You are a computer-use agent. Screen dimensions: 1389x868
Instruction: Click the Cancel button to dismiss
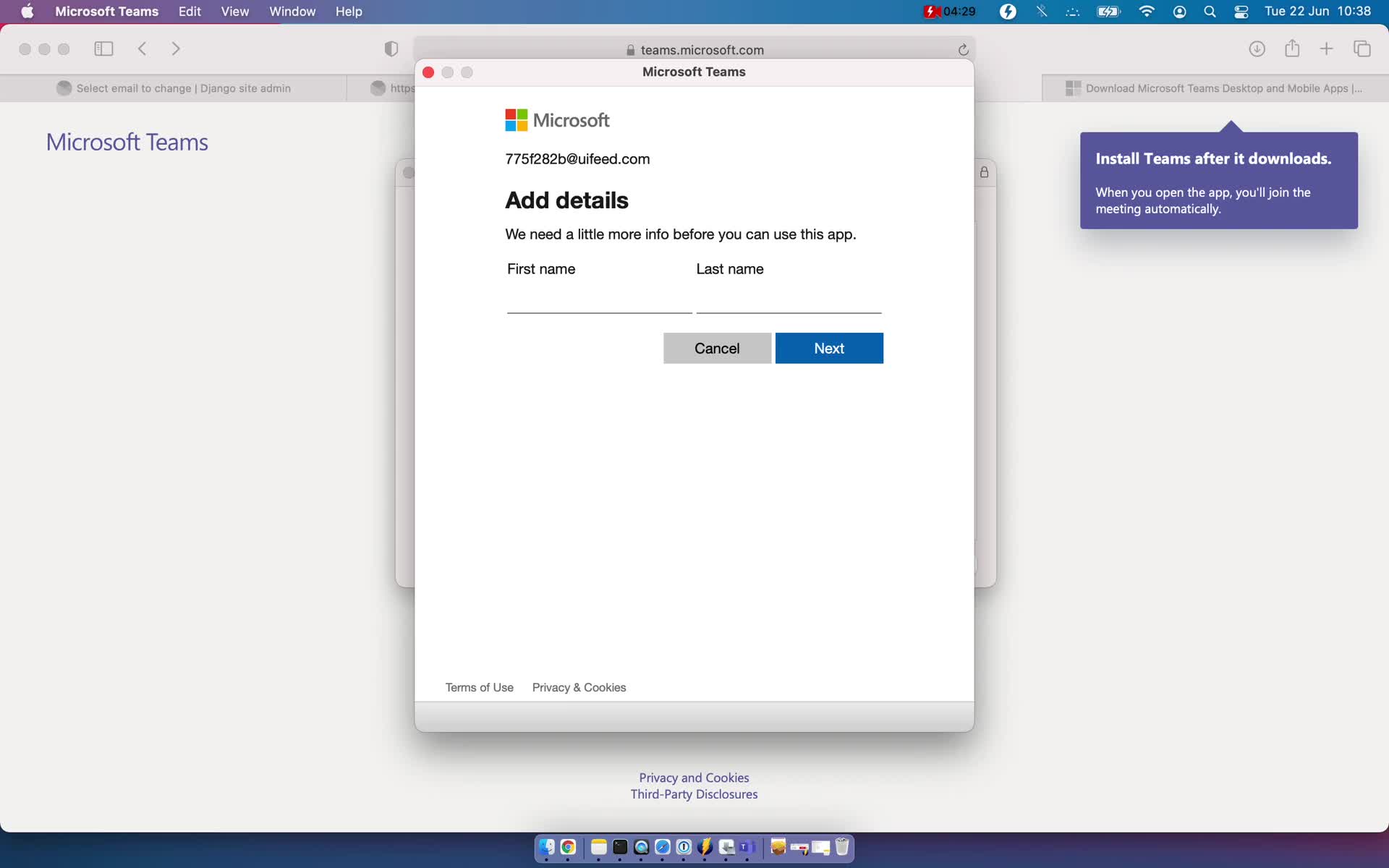717,348
